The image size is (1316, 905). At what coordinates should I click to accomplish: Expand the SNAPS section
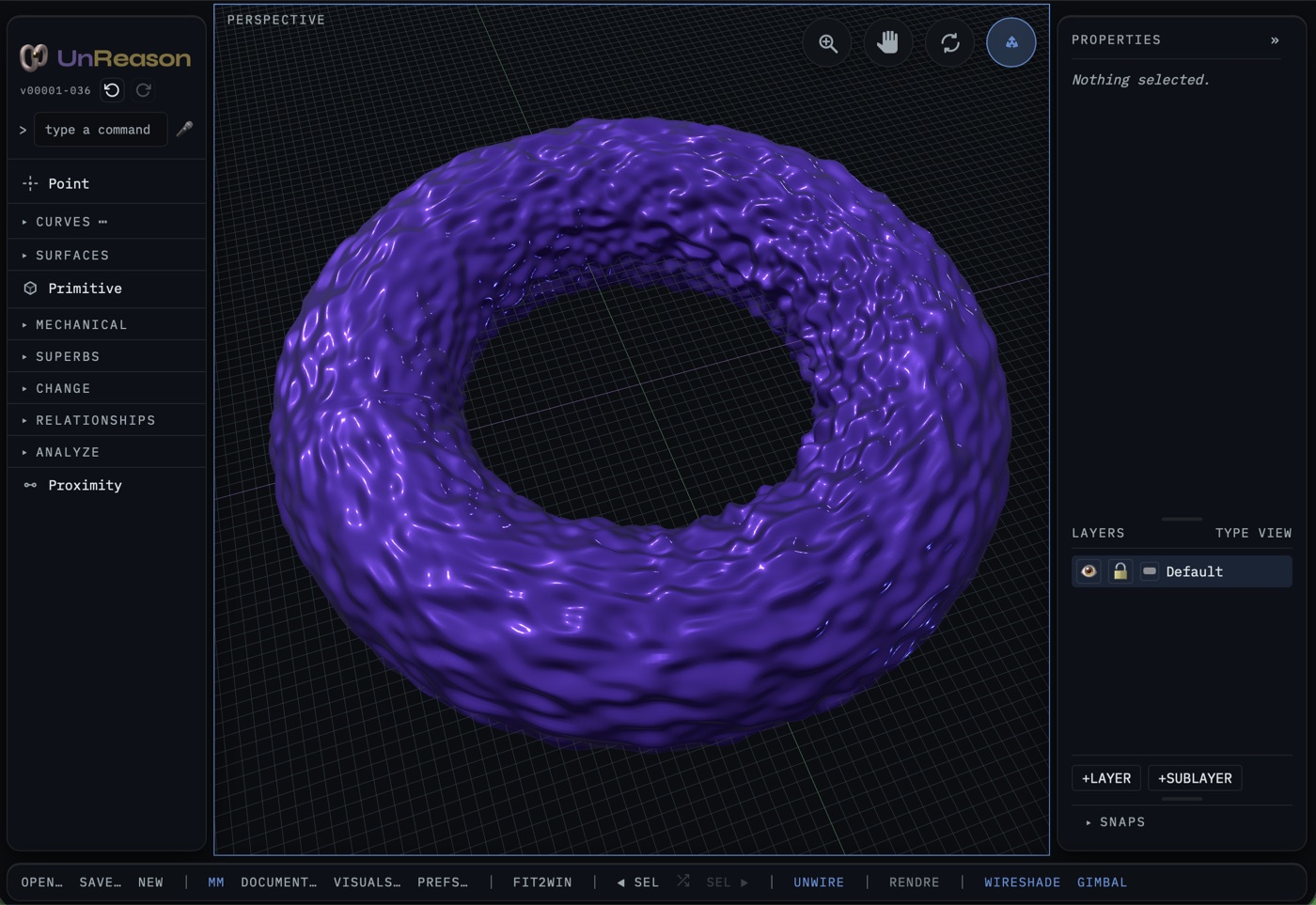(x=1116, y=822)
